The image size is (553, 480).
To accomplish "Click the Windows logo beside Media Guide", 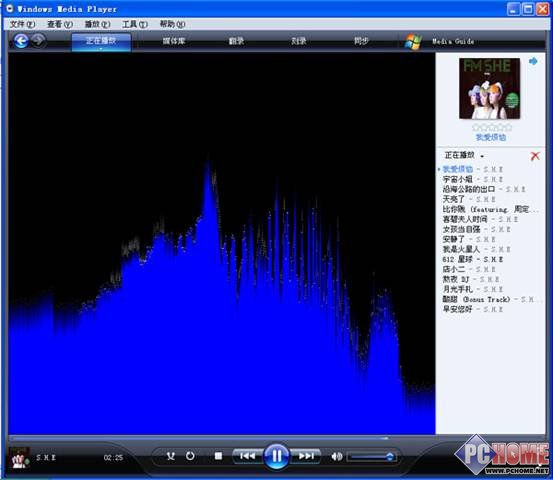I will tap(413, 42).
